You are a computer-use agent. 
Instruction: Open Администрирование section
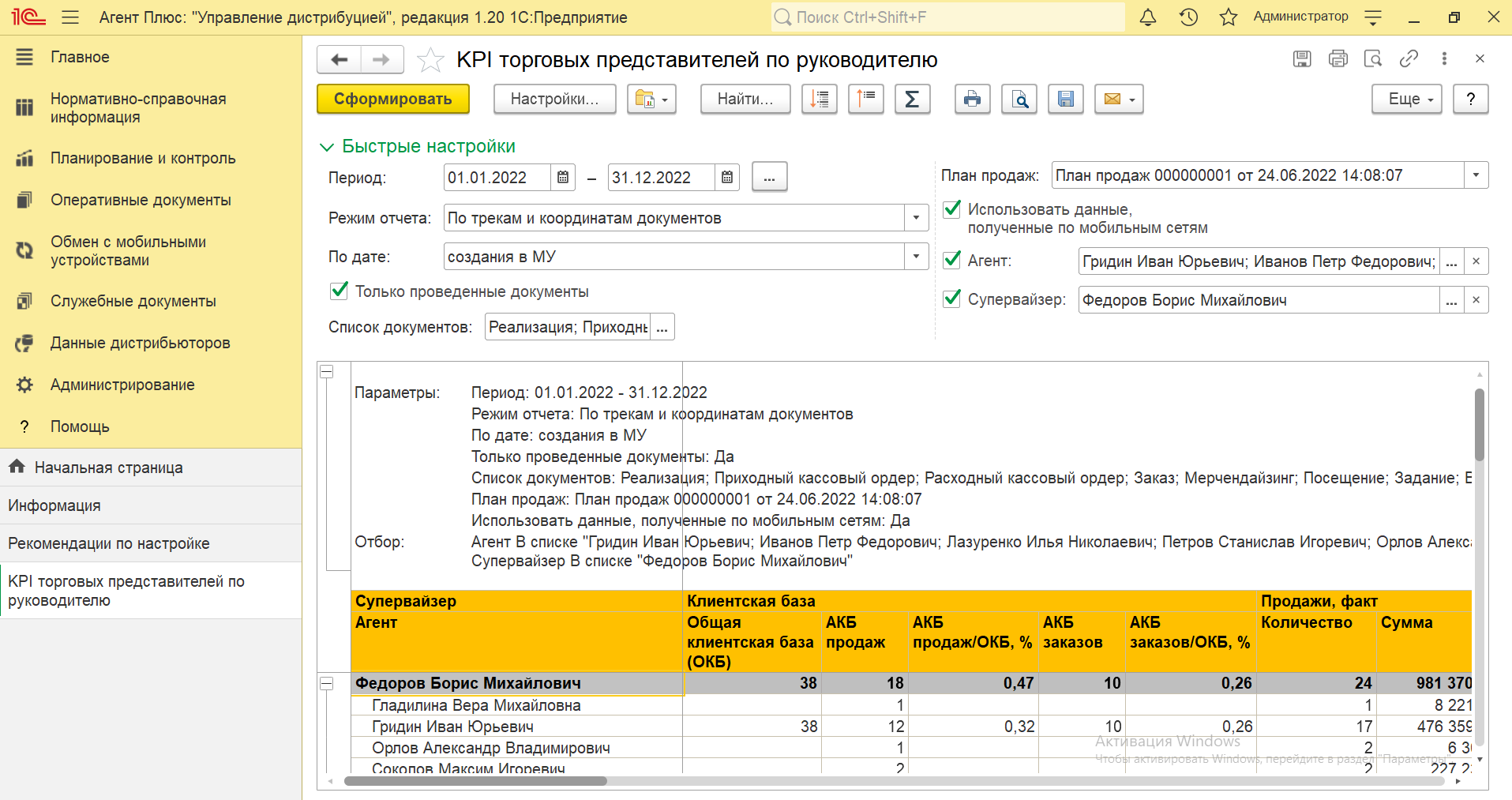point(151,385)
